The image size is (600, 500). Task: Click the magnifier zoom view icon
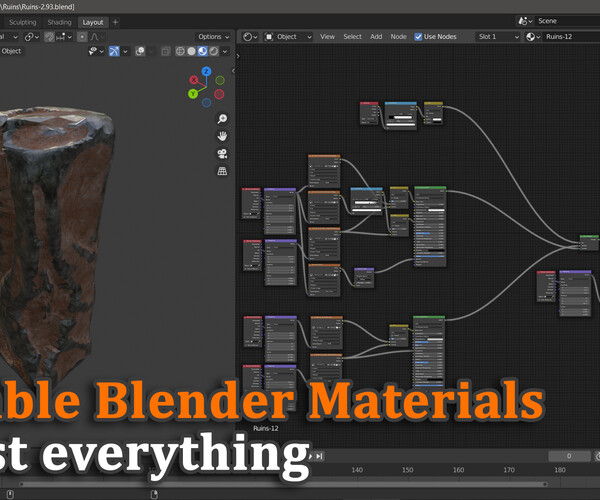(222, 119)
